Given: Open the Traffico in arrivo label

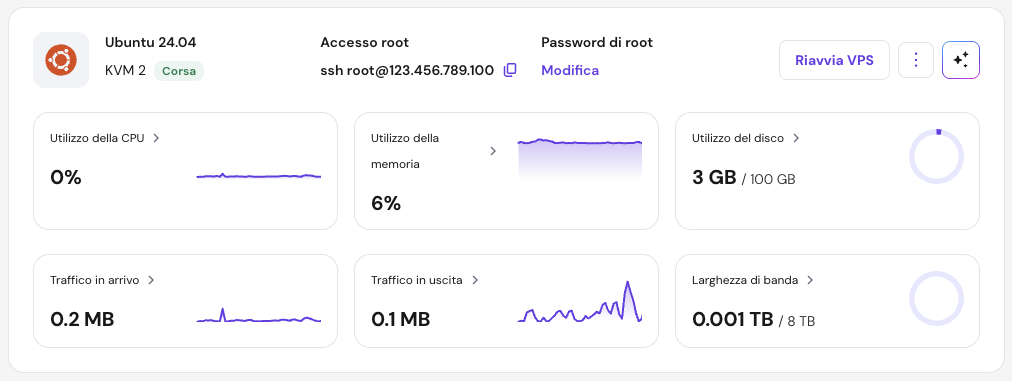Looking at the screenshot, I should click(95, 280).
